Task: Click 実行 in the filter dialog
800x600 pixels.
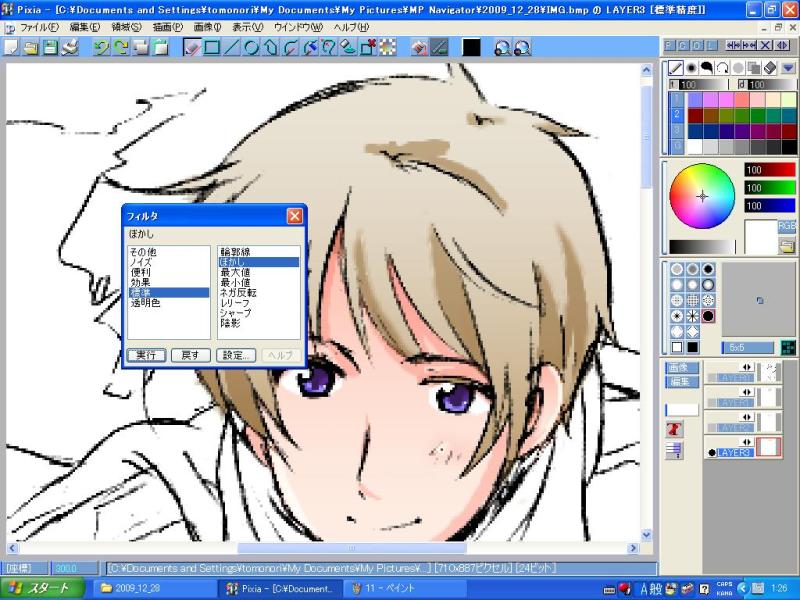Action: tap(146, 355)
